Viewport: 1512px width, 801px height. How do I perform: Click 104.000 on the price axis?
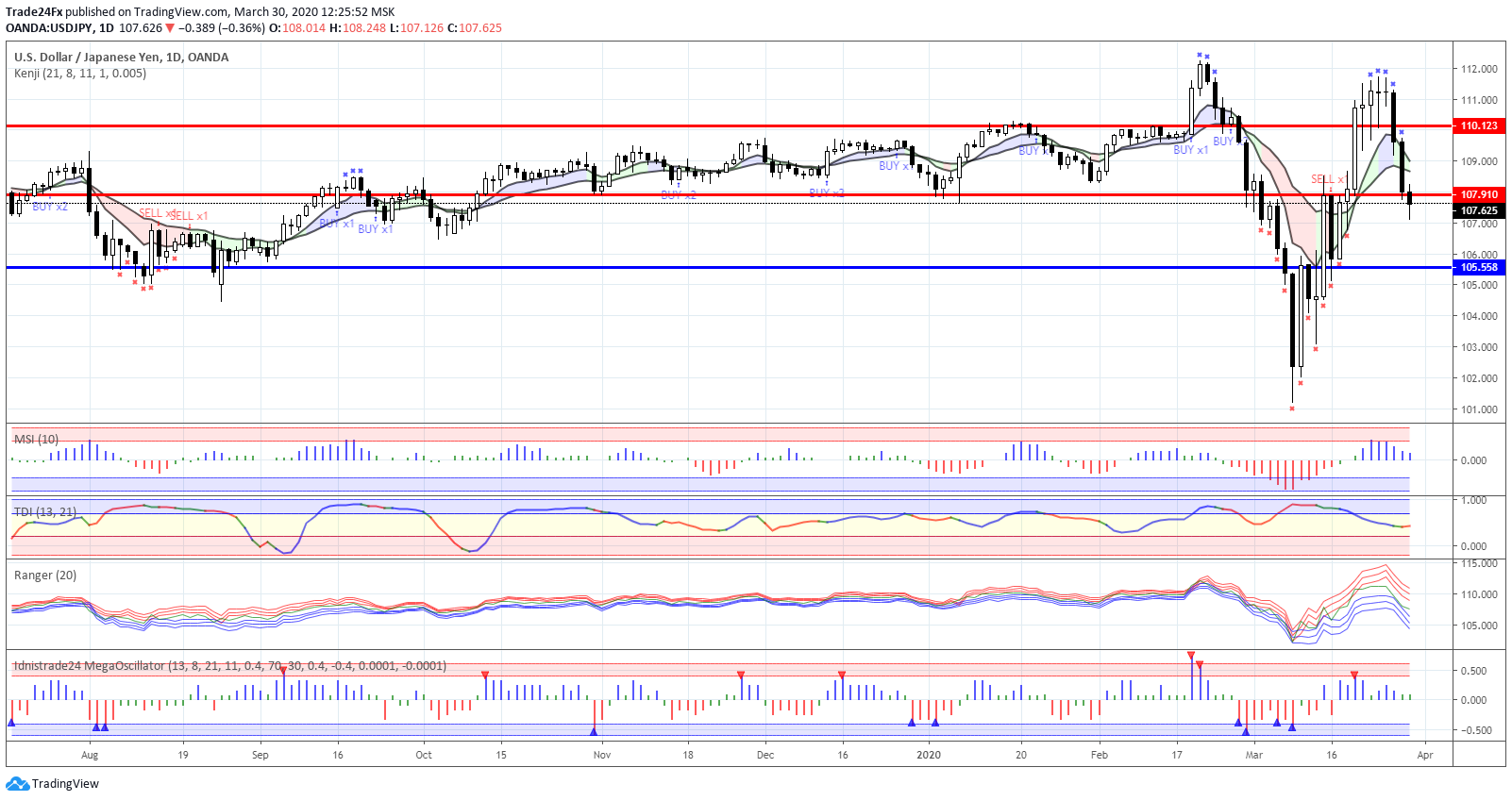click(x=1479, y=316)
